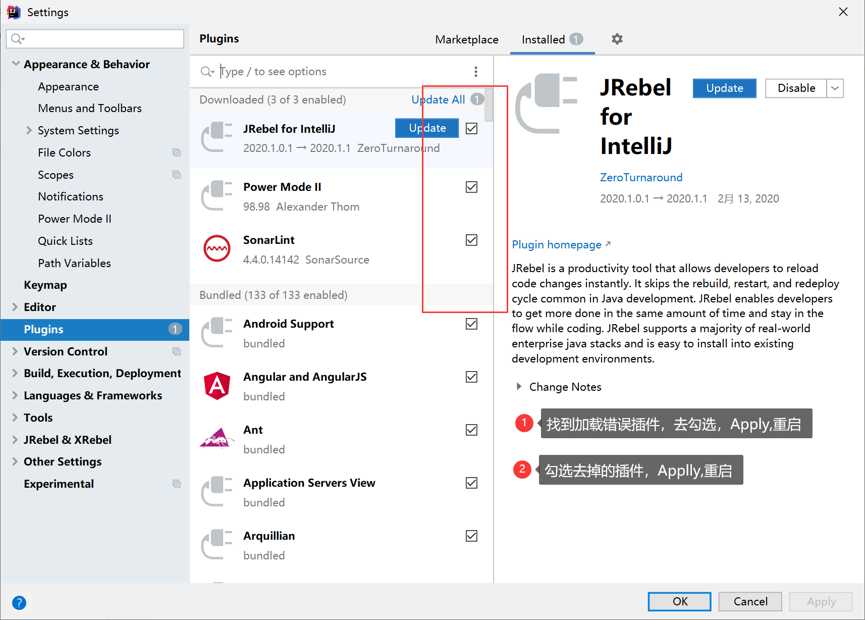Click the Scopes project-level icon

click(x=177, y=174)
